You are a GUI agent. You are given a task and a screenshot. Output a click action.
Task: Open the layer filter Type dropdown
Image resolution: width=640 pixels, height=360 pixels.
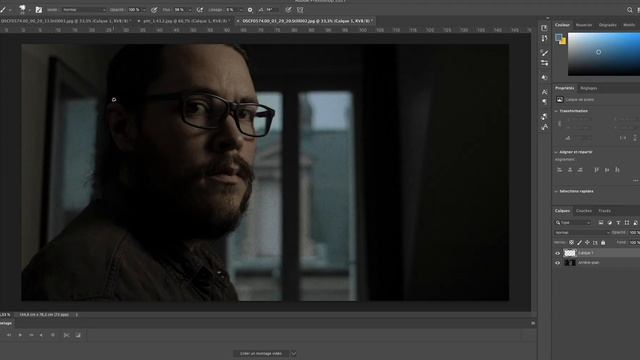(x=573, y=222)
